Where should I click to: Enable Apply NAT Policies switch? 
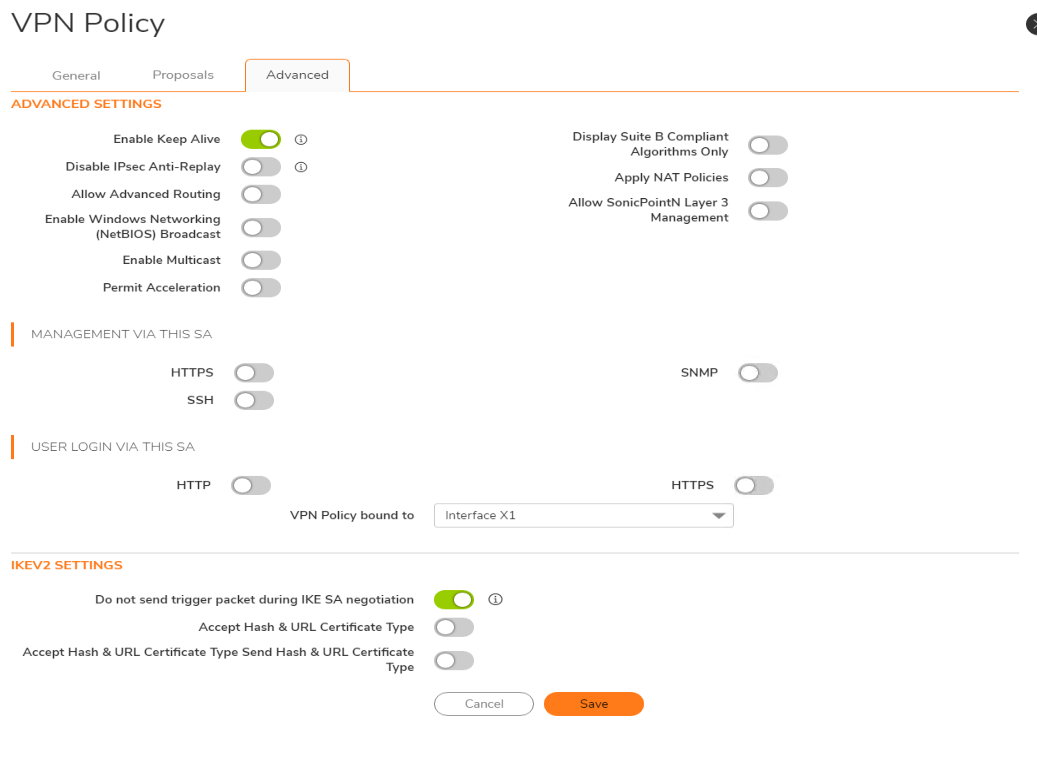[768, 177]
